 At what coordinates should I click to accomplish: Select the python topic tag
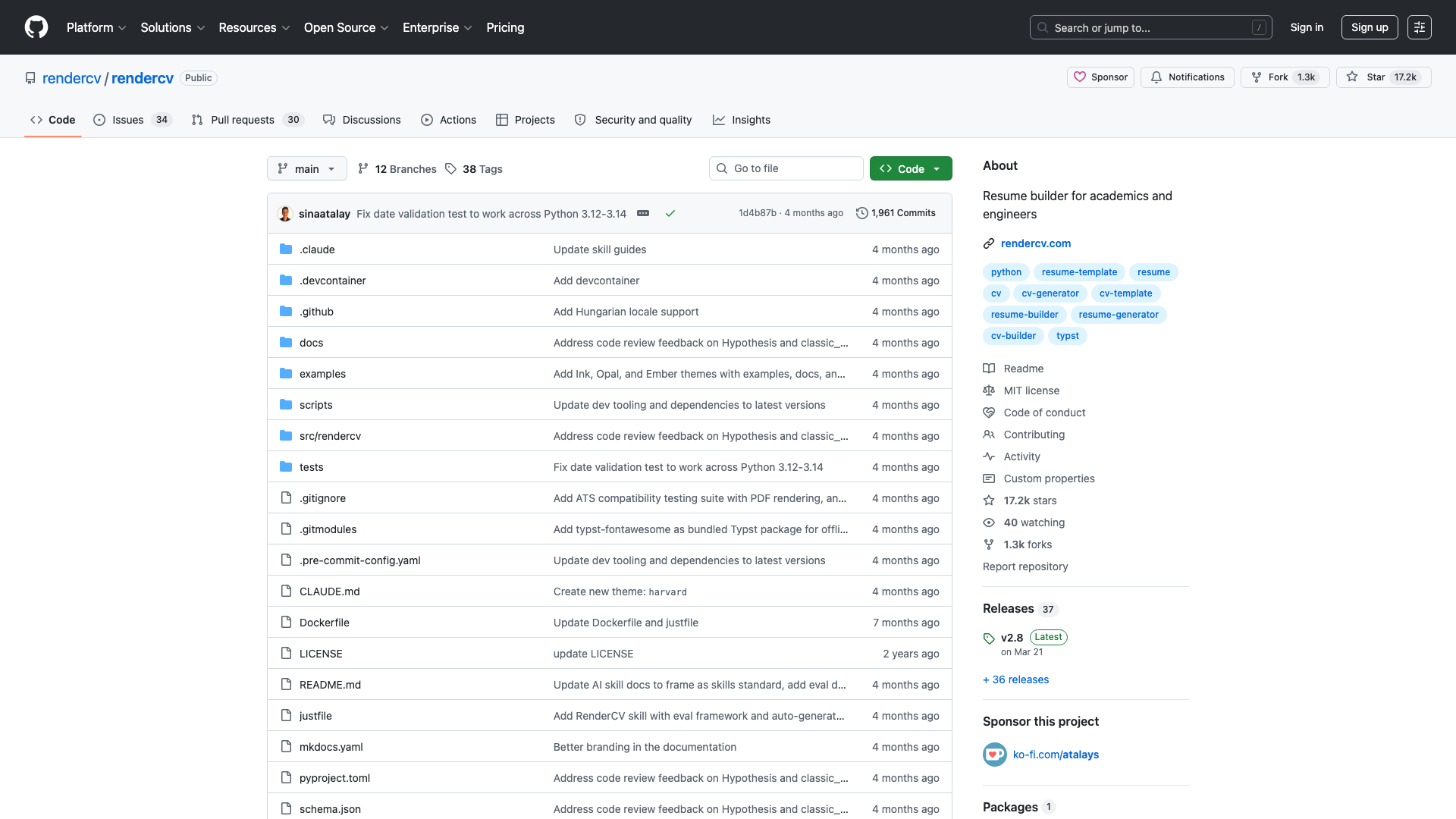click(x=1006, y=272)
